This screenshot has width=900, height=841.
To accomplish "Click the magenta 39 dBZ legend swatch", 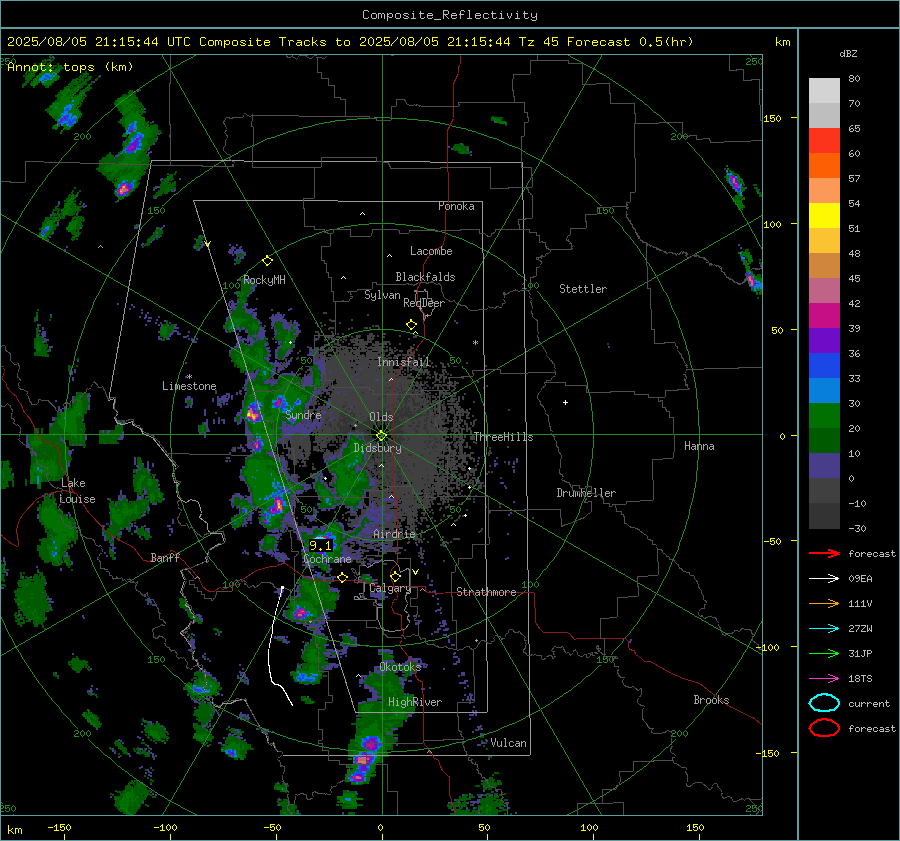I will point(824,316).
